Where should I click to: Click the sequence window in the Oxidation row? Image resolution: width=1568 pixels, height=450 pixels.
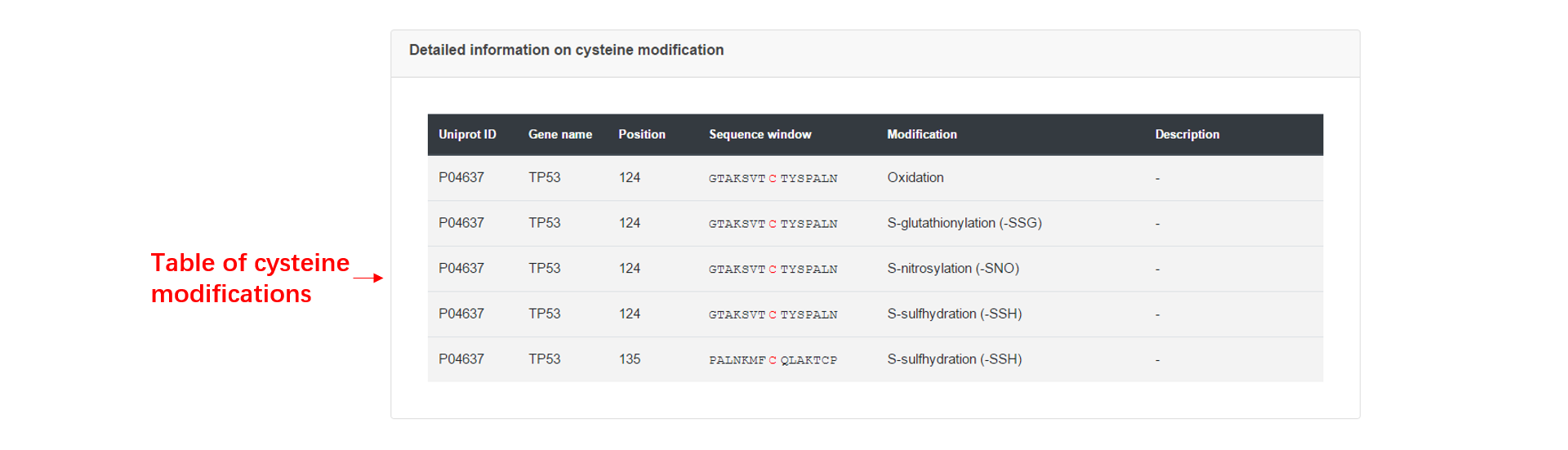coord(773,179)
